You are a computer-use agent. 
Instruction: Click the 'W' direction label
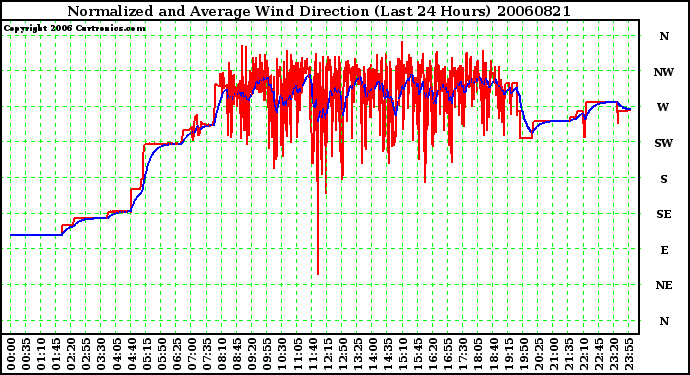coord(663,107)
